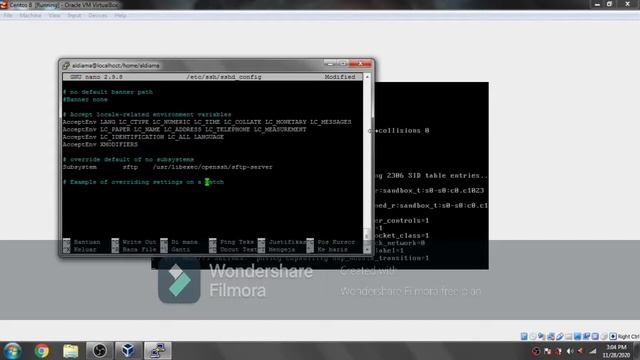Image resolution: width=640 pixels, height=360 pixels.
Task: Open the File menu in VirtualBox
Action: coord(8,16)
